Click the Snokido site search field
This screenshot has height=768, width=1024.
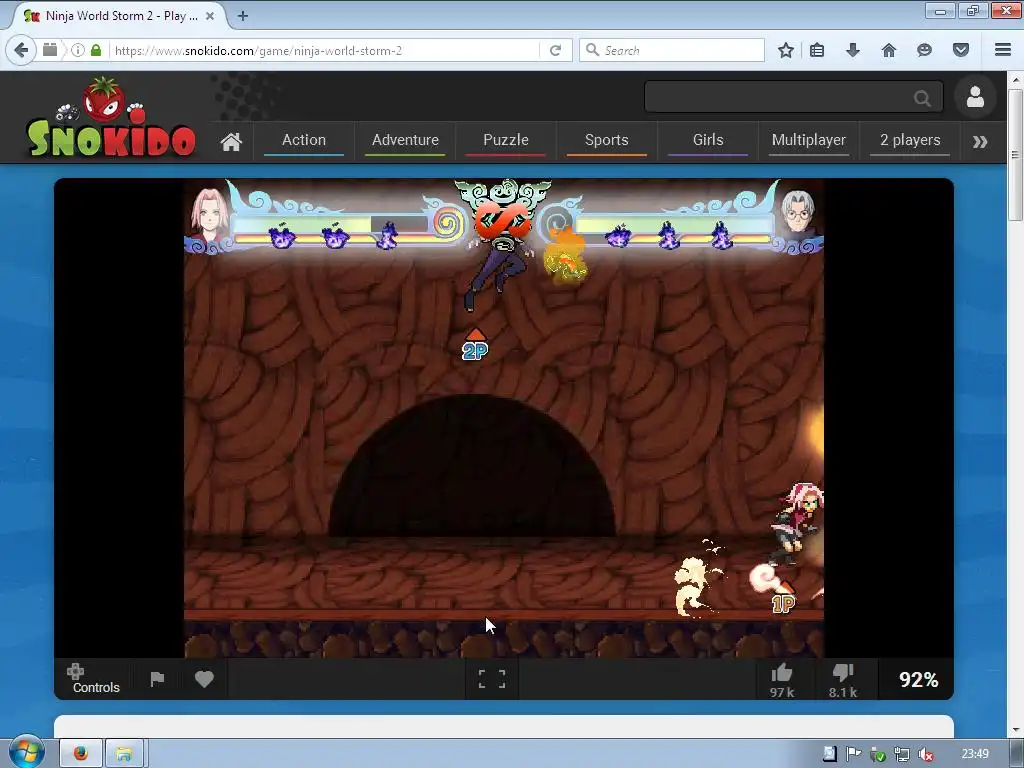[793, 97]
